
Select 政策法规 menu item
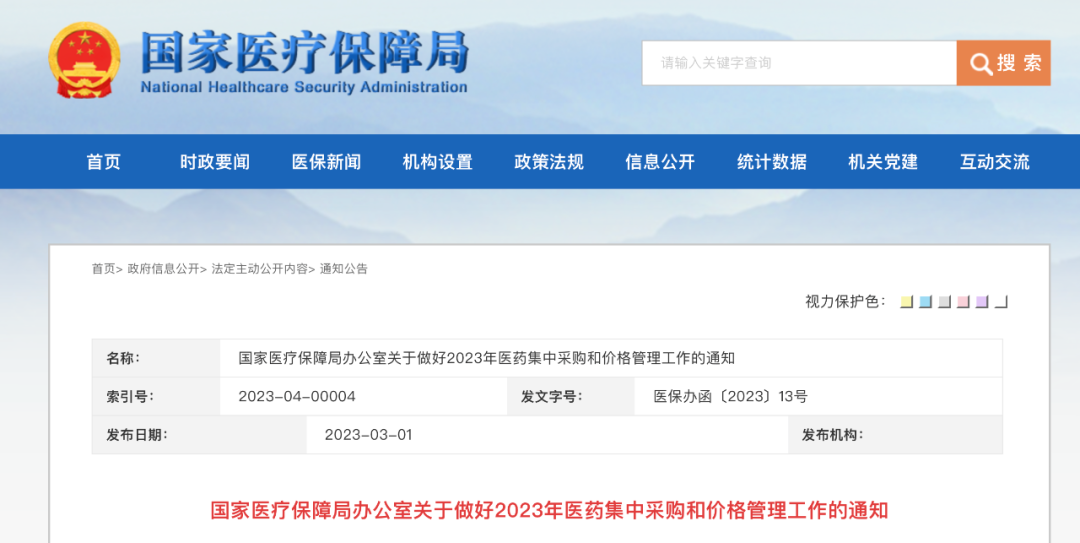[x=548, y=162]
